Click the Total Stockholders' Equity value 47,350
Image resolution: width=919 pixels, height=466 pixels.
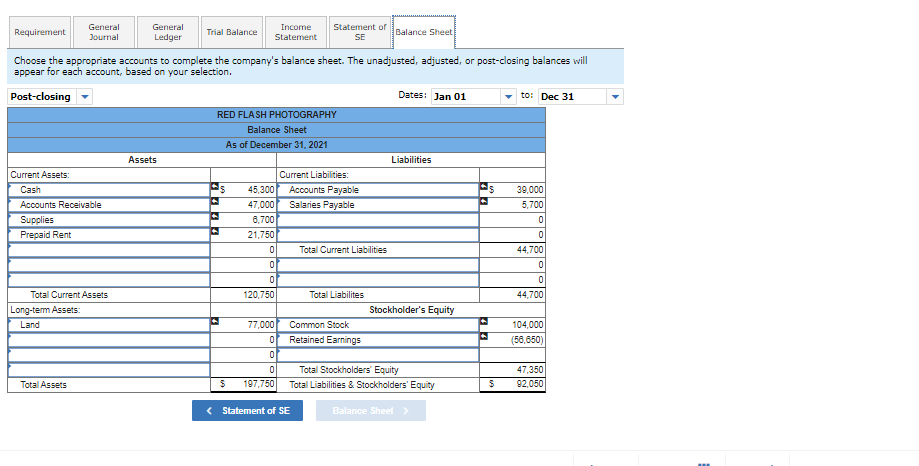pyautogui.click(x=530, y=370)
